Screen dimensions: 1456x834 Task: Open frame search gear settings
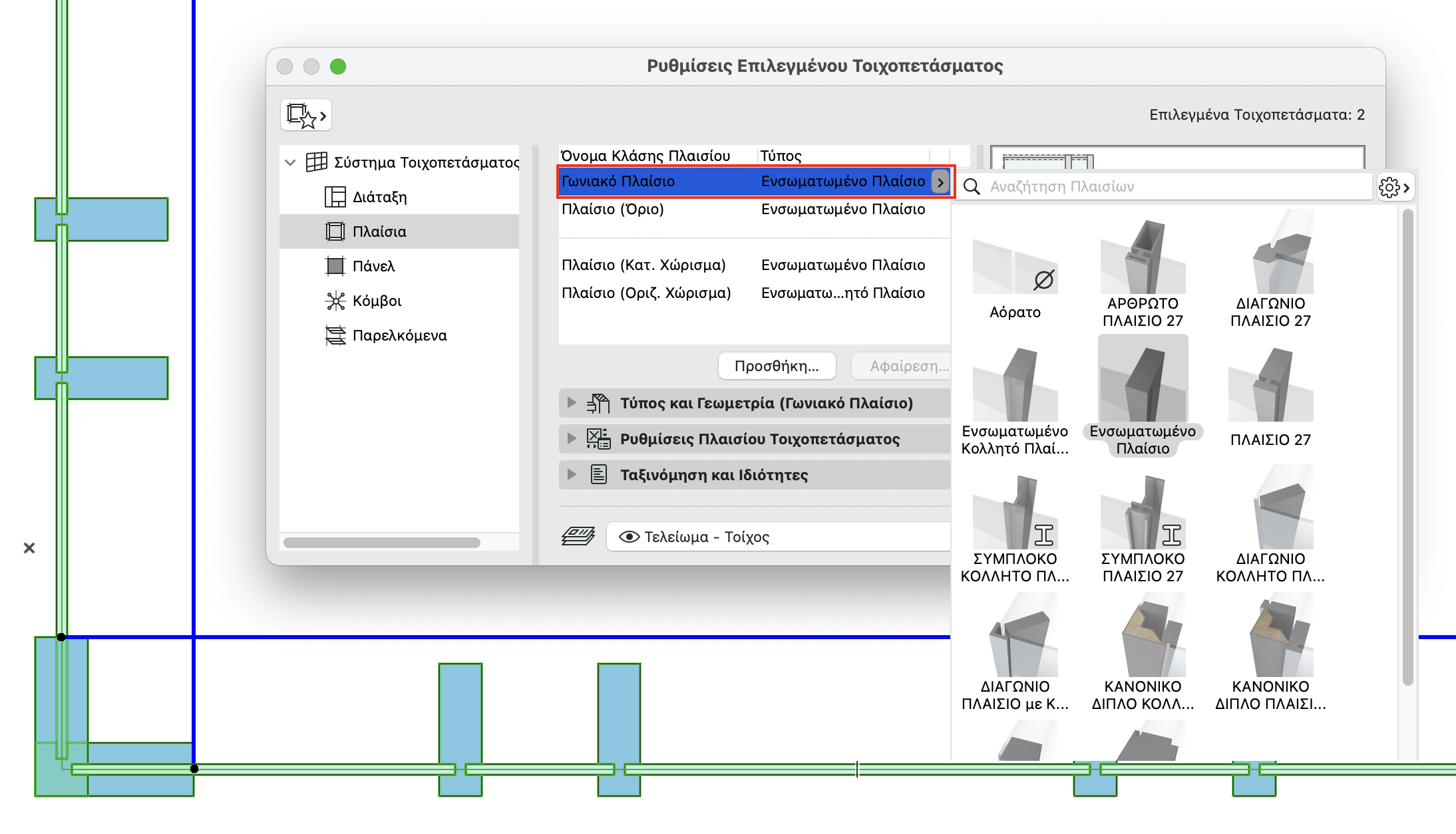coord(1393,188)
